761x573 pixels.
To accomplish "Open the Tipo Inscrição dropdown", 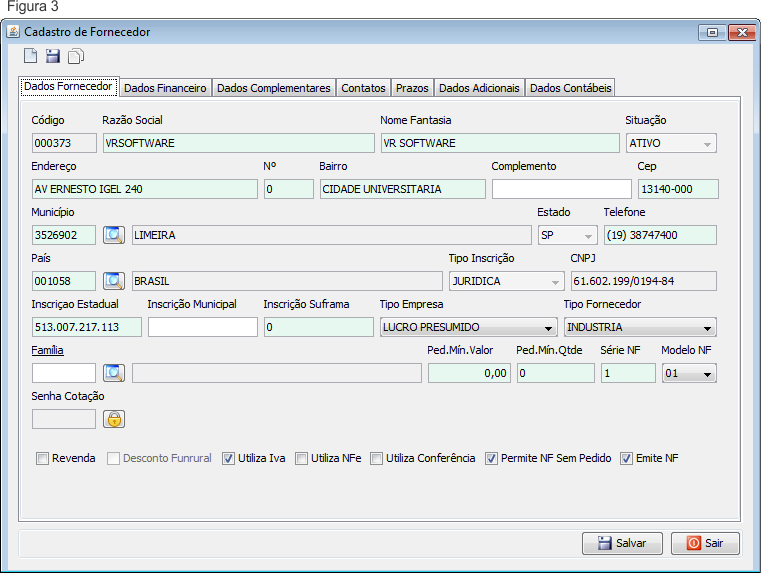I will (x=506, y=281).
